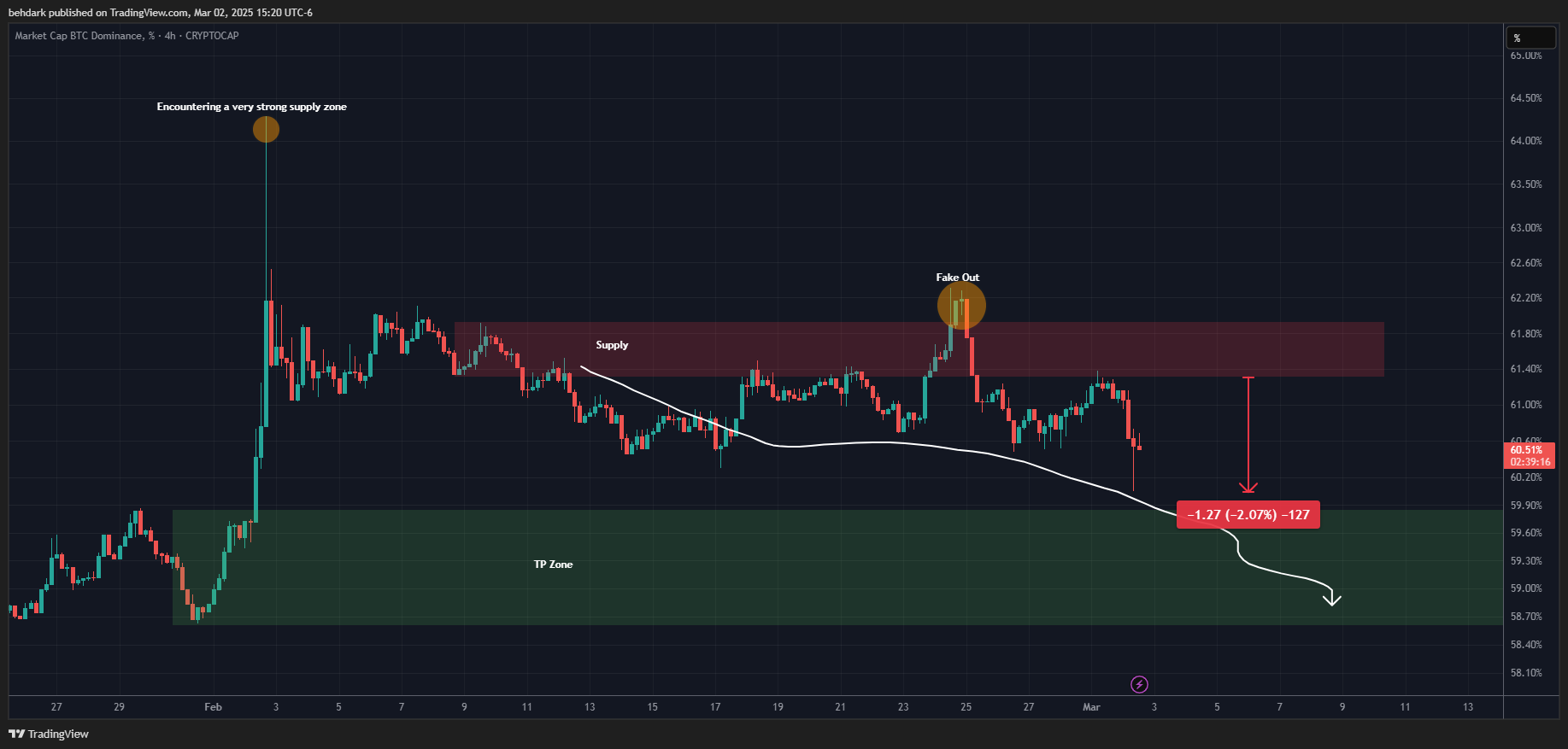Click the purple lightning event icon
The height and width of the screenshot is (749, 1568).
tap(1139, 684)
